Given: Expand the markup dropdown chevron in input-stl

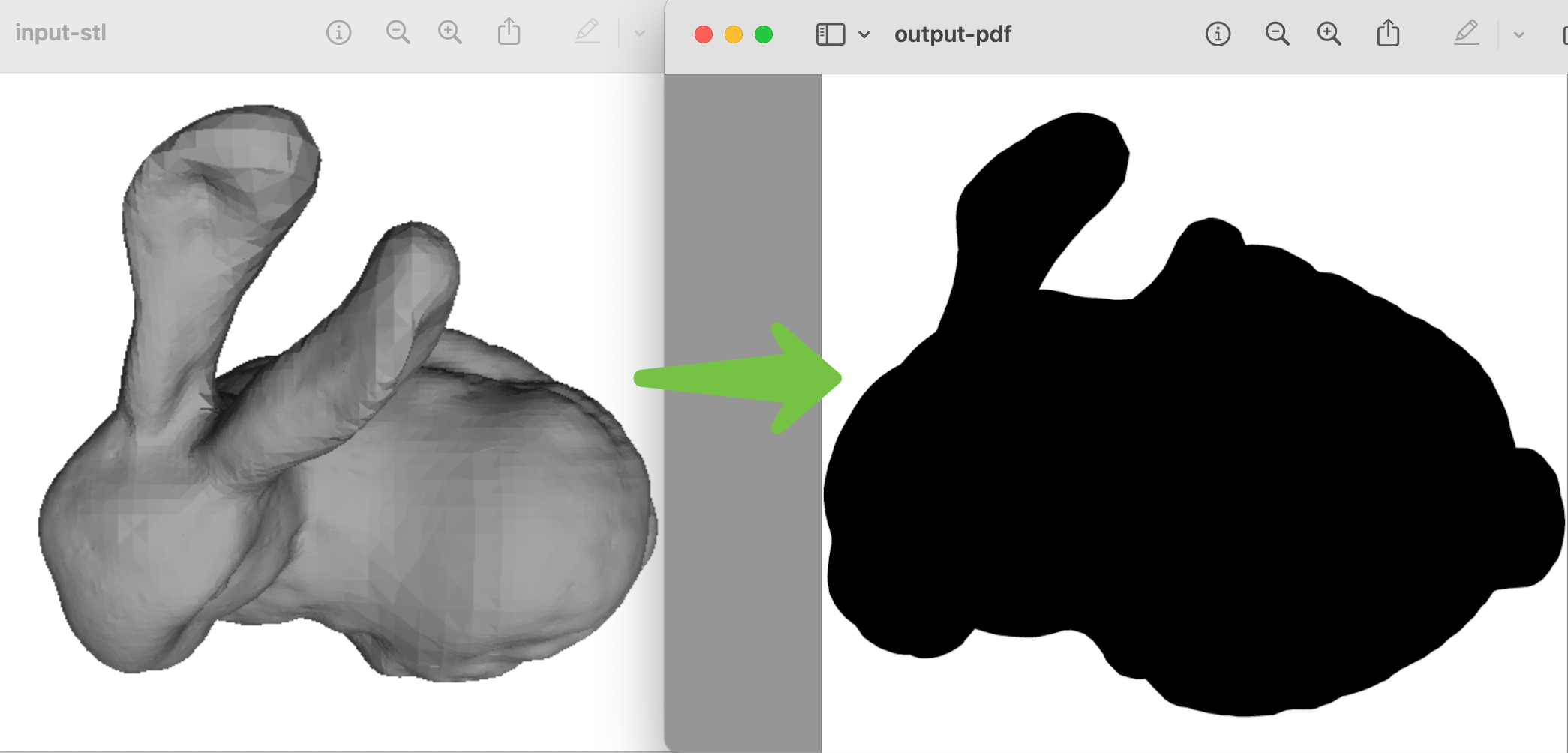Looking at the screenshot, I should pos(640,33).
